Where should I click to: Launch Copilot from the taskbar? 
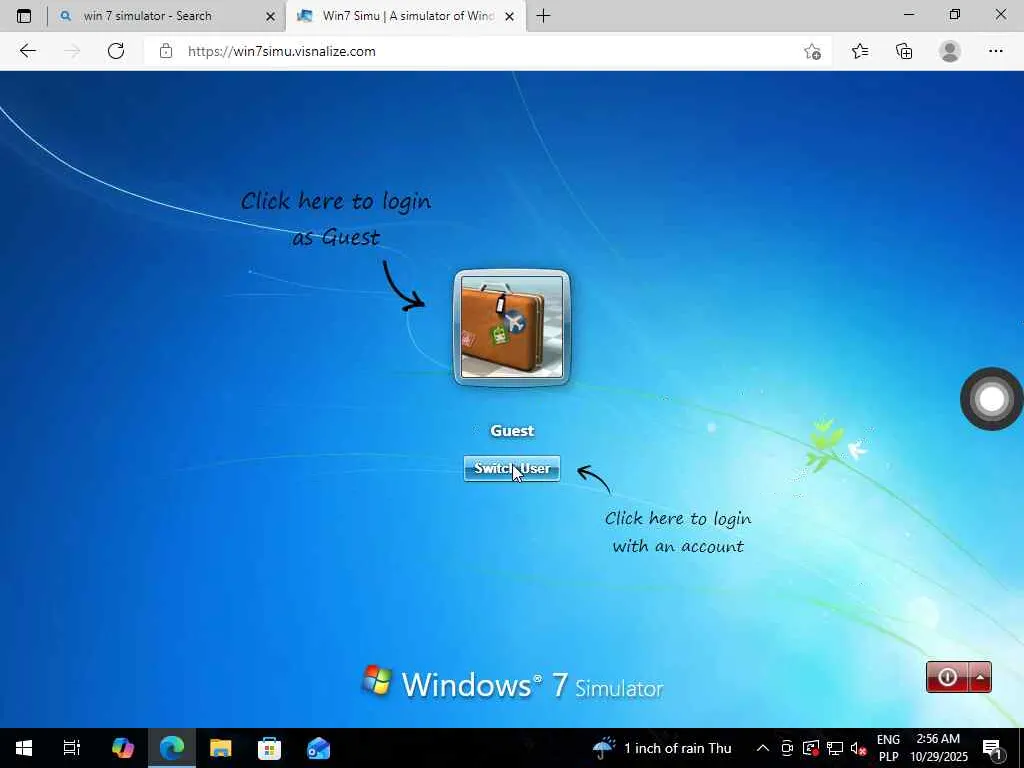(x=123, y=748)
